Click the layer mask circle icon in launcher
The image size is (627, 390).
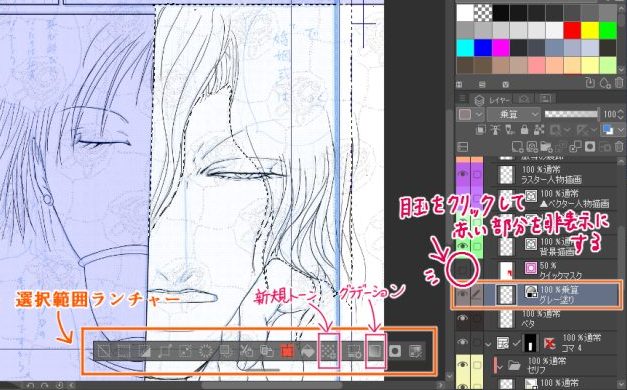395,352
